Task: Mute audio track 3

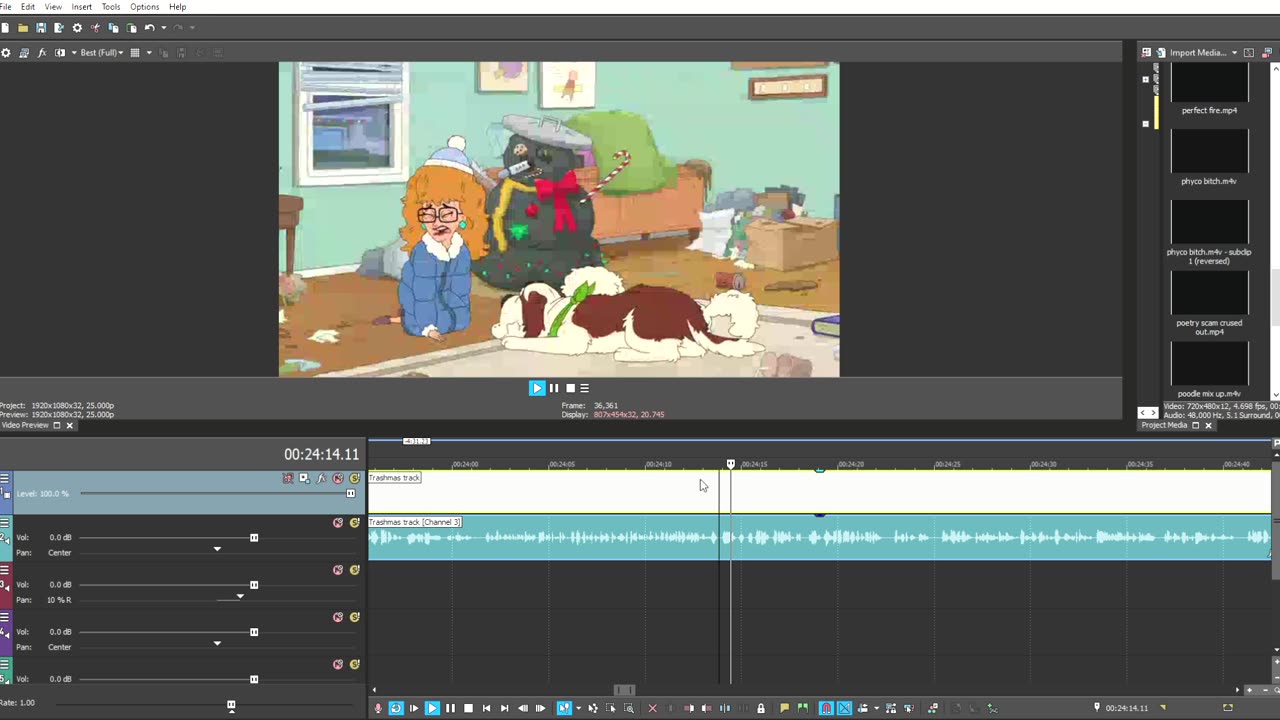Action: pos(338,570)
